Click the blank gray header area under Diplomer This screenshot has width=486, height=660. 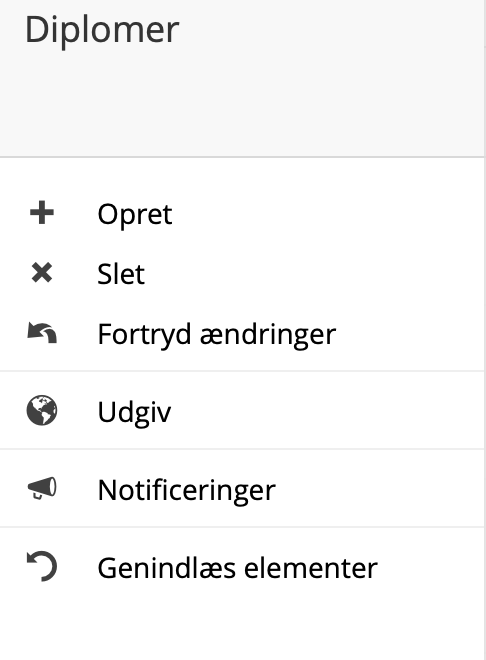pyautogui.click(x=242, y=105)
